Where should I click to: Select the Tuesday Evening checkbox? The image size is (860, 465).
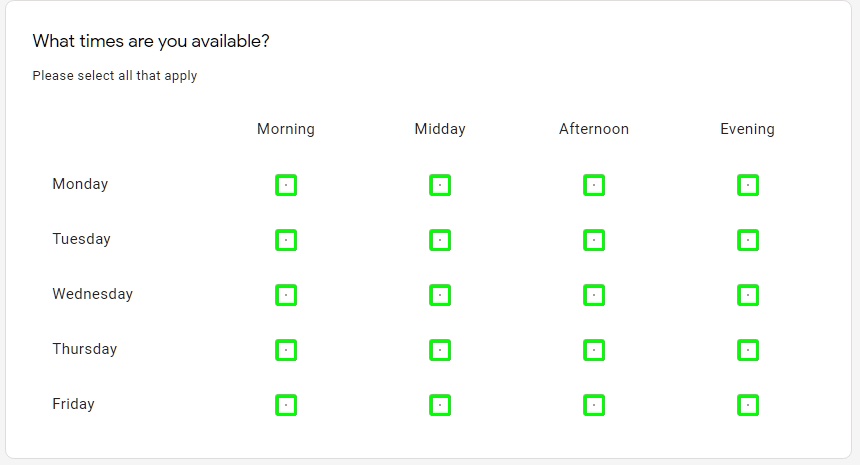coord(748,240)
